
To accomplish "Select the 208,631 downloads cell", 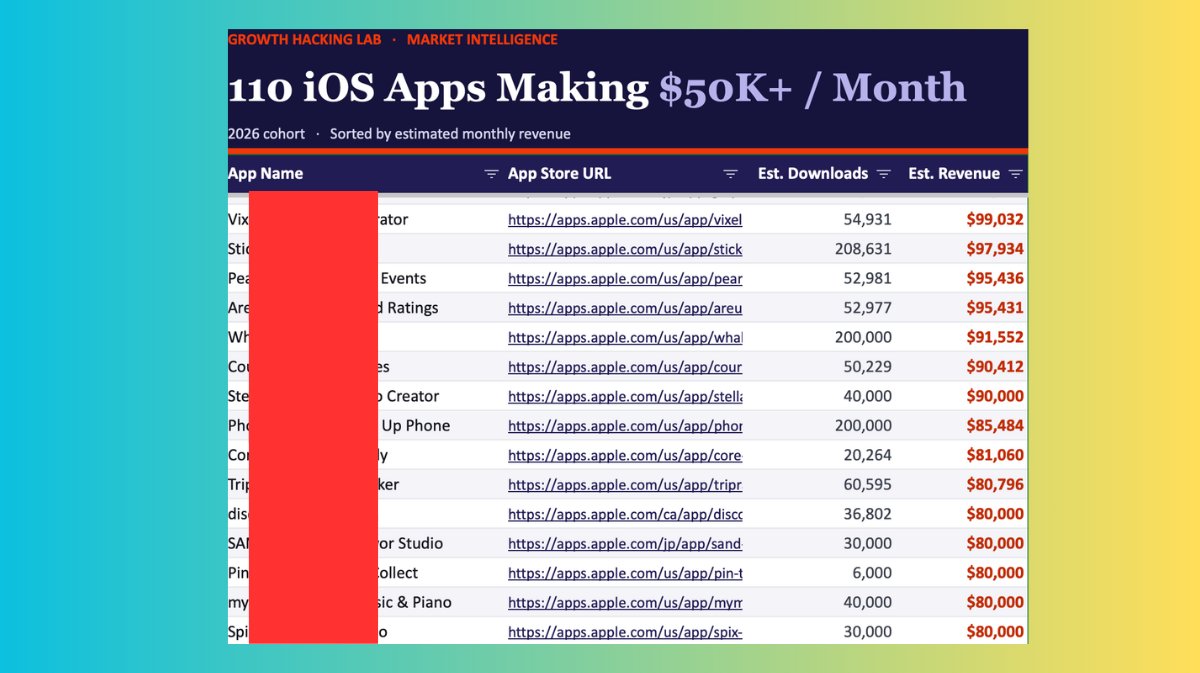I will [863, 249].
